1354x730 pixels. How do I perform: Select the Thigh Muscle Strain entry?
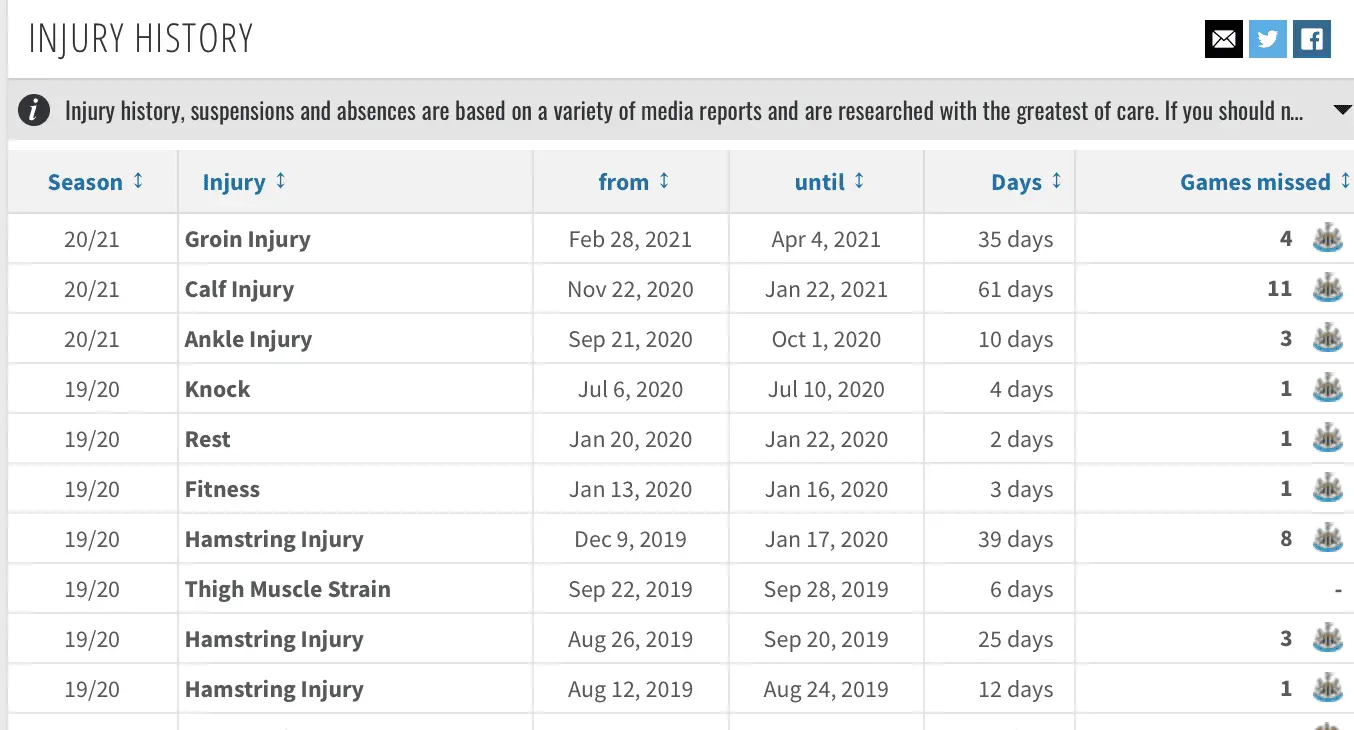tap(287, 589)
